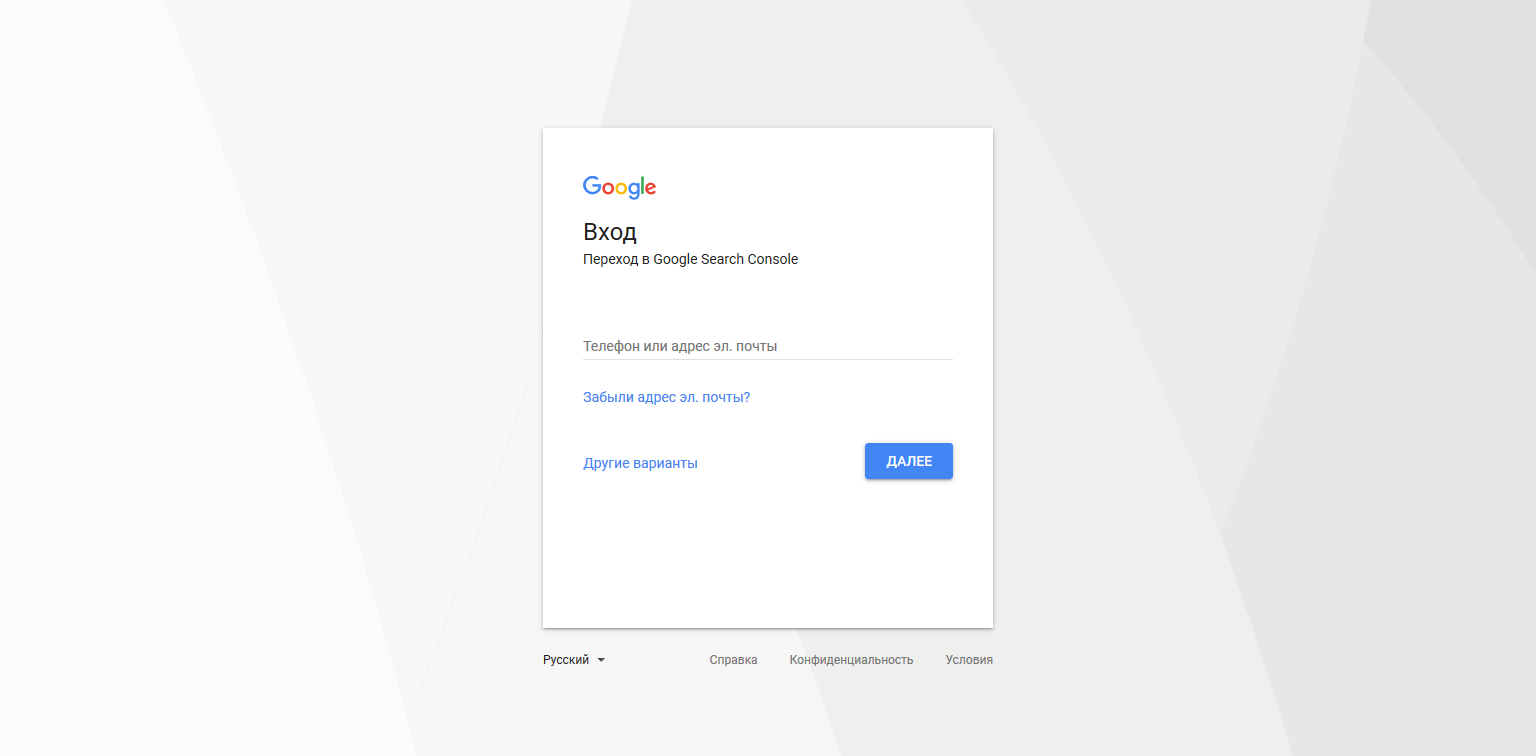Expand the Другие варианты options
The height and width of the screenshot is (756, 1536).
coord(640,463)
